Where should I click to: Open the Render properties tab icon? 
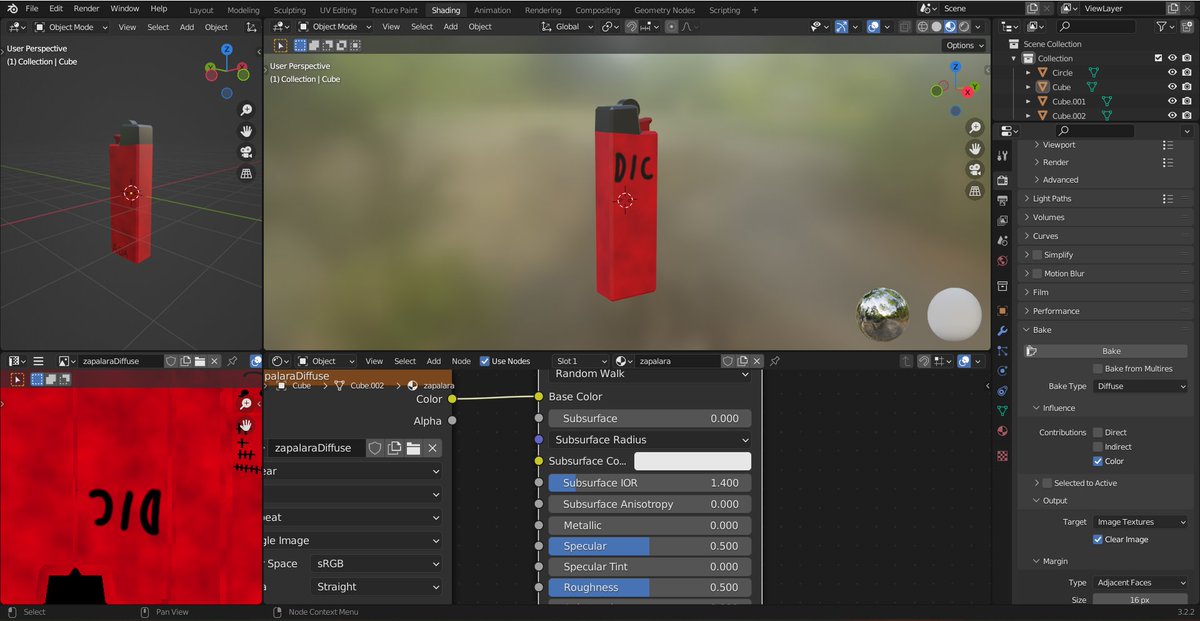(x=1002, y=180)
